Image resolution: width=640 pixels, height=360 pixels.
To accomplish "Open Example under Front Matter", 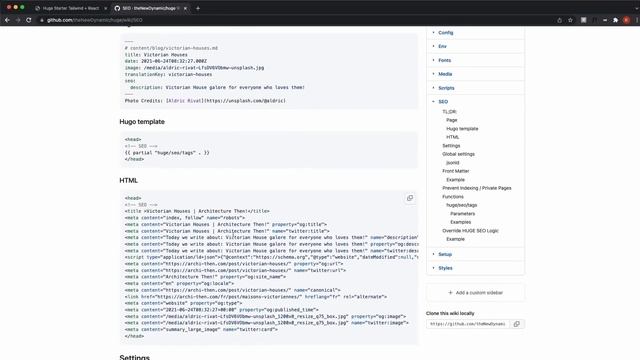I will point(456,180).
